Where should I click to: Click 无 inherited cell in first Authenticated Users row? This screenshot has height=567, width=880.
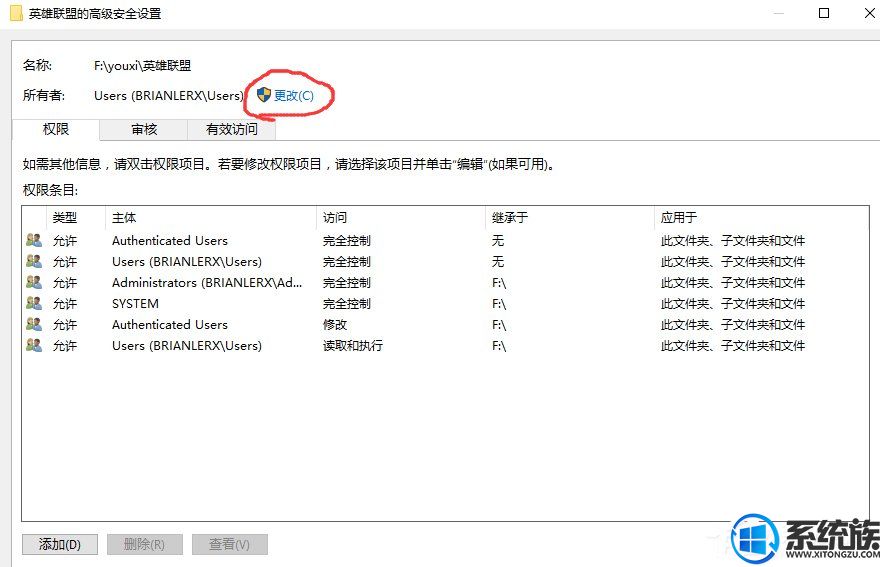click(498, 241)
